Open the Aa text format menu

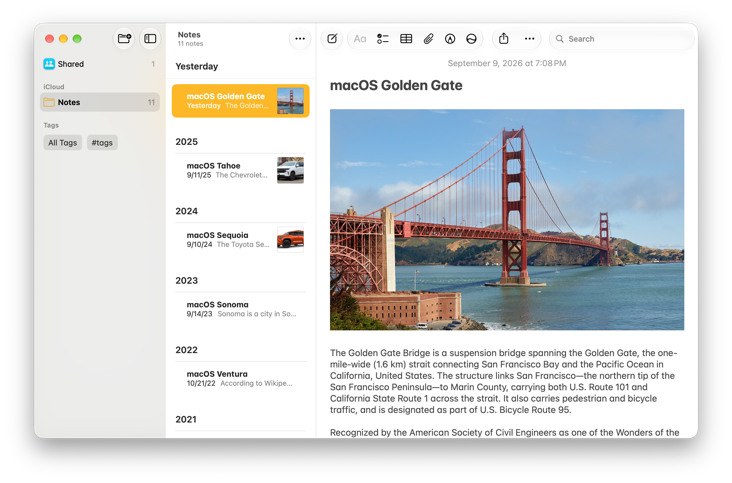(x=359, y=39)
